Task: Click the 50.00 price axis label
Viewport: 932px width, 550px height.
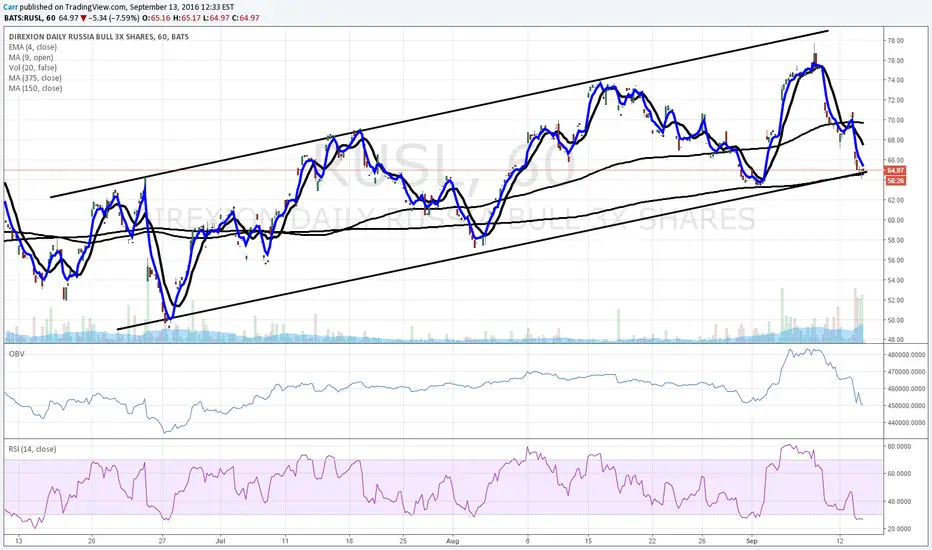Action: coord(896,320)
